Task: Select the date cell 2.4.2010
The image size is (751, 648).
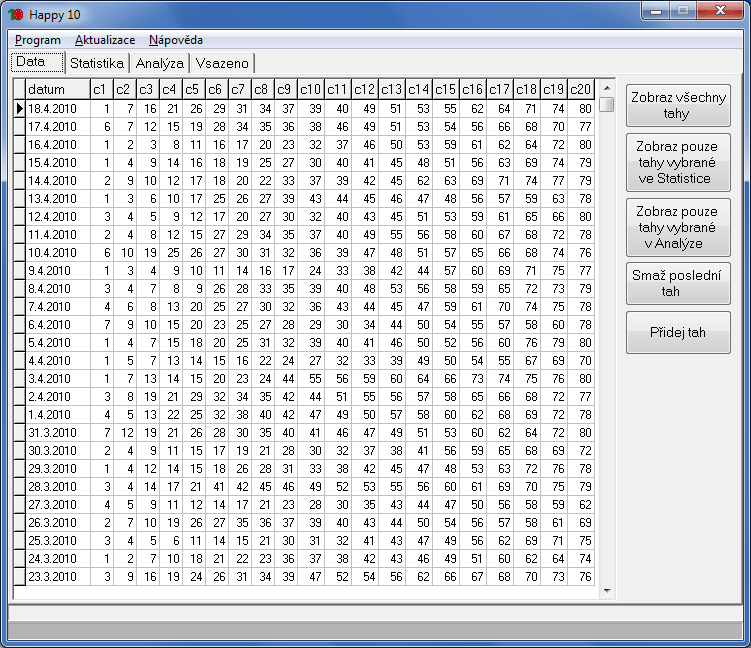Action: [x=58, y=397]
